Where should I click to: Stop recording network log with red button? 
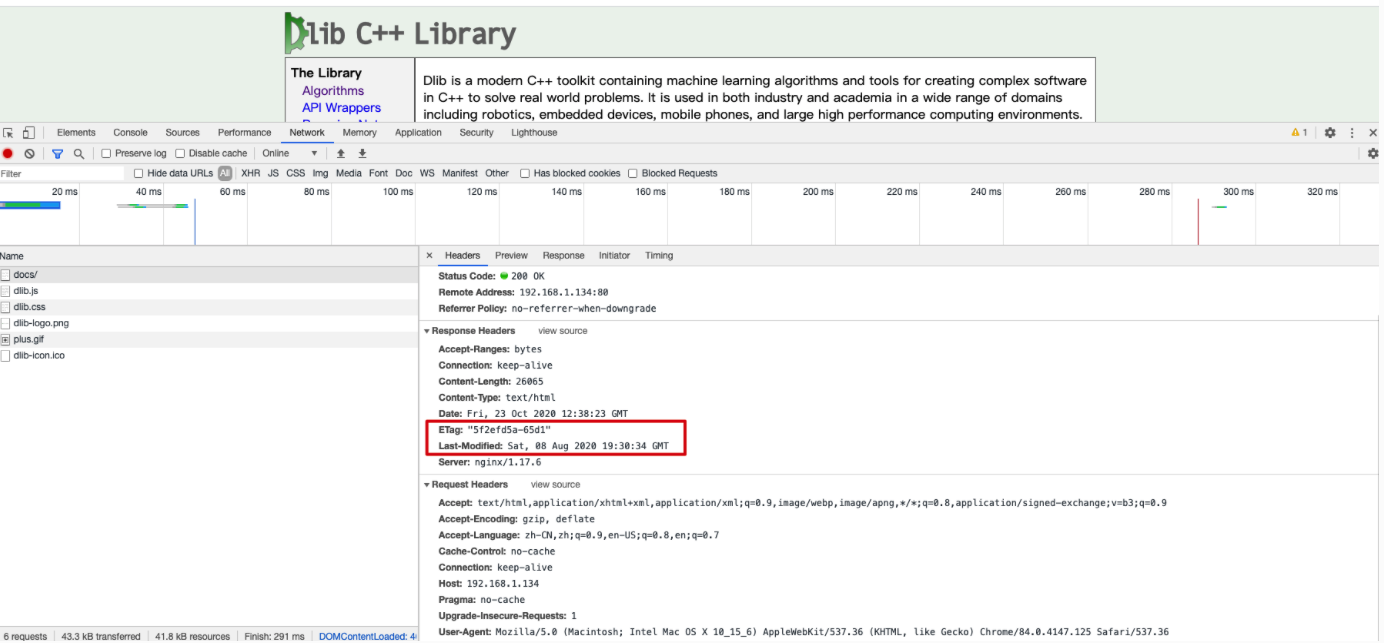point(8,154)
